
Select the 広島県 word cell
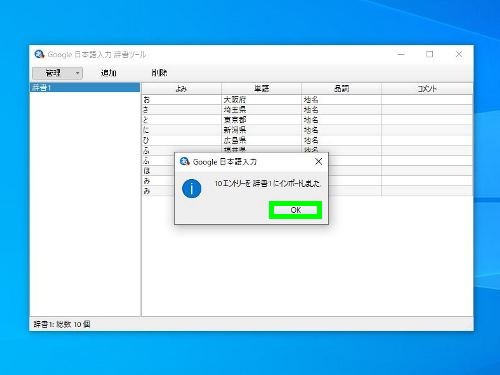pos(261,140)
